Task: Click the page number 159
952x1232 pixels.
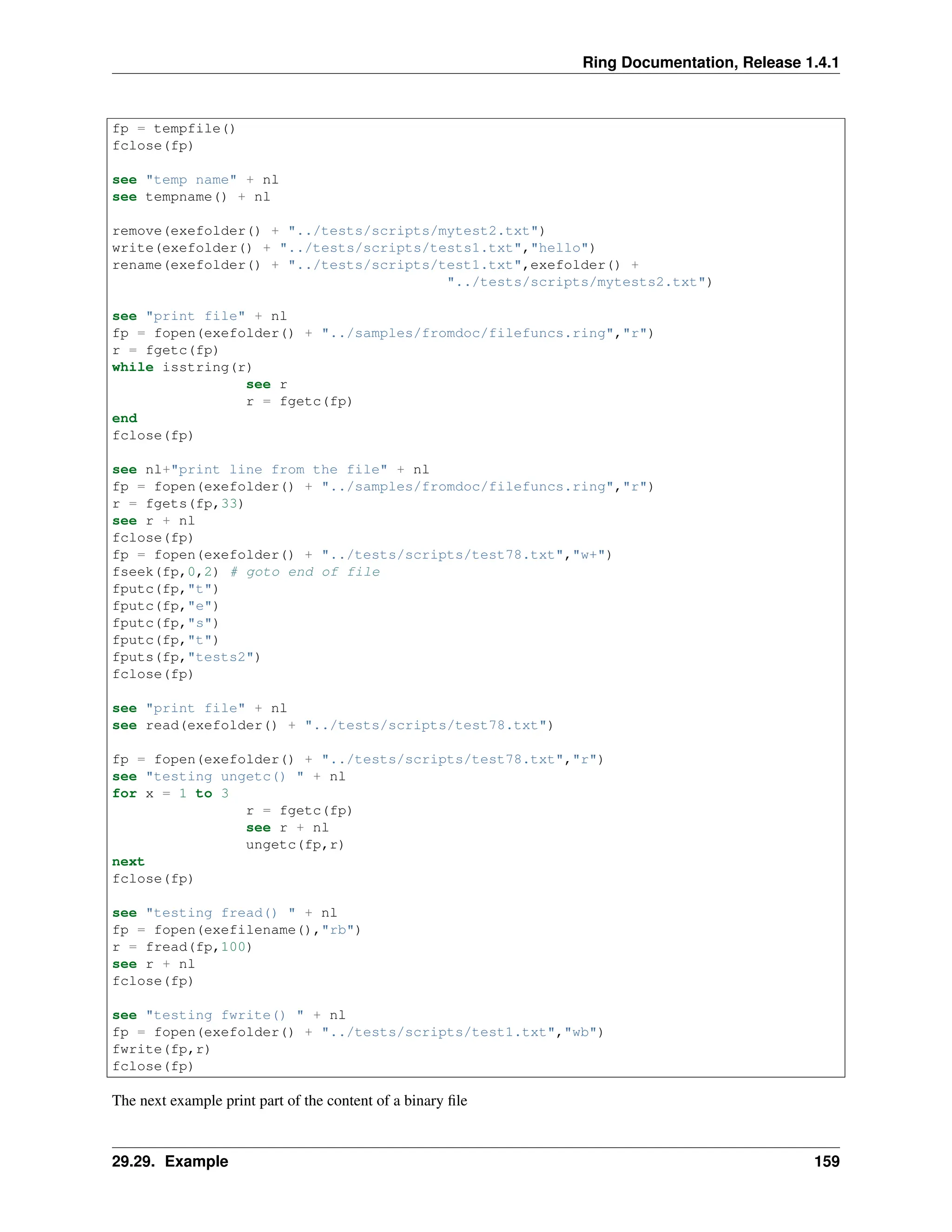Action: 826,1161
